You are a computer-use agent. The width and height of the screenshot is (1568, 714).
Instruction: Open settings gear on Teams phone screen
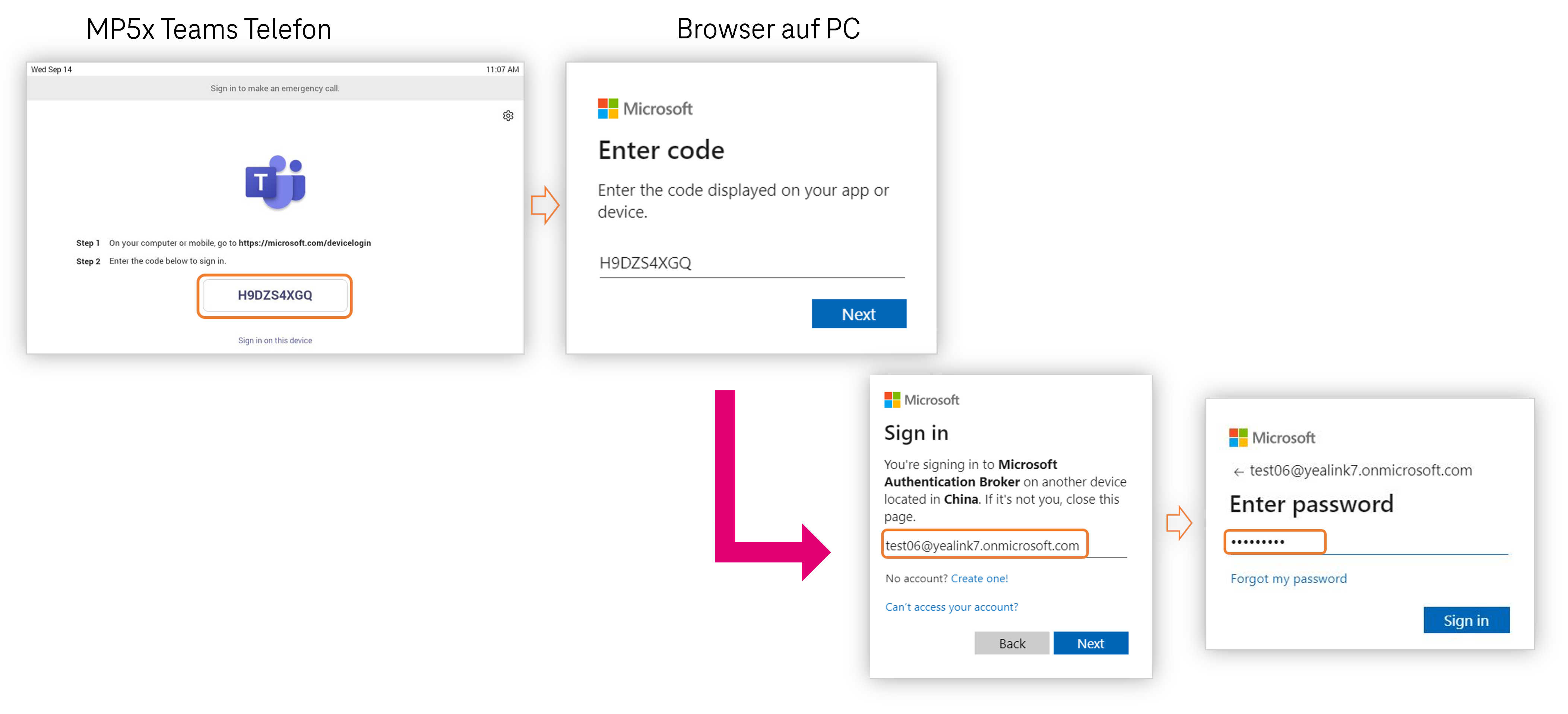(x=508, y=116)
